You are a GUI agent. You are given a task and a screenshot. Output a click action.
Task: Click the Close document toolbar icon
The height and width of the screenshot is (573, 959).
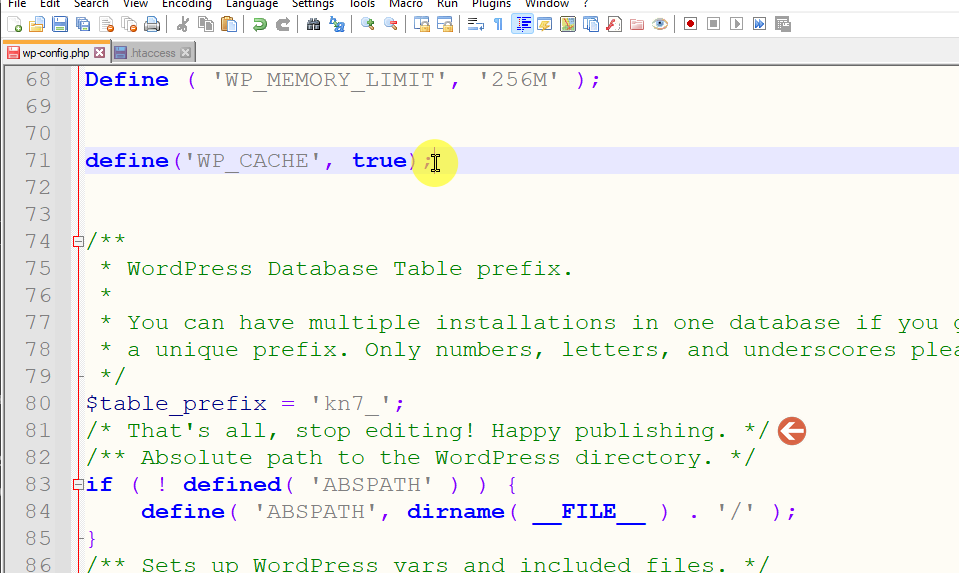pos(106,24)
